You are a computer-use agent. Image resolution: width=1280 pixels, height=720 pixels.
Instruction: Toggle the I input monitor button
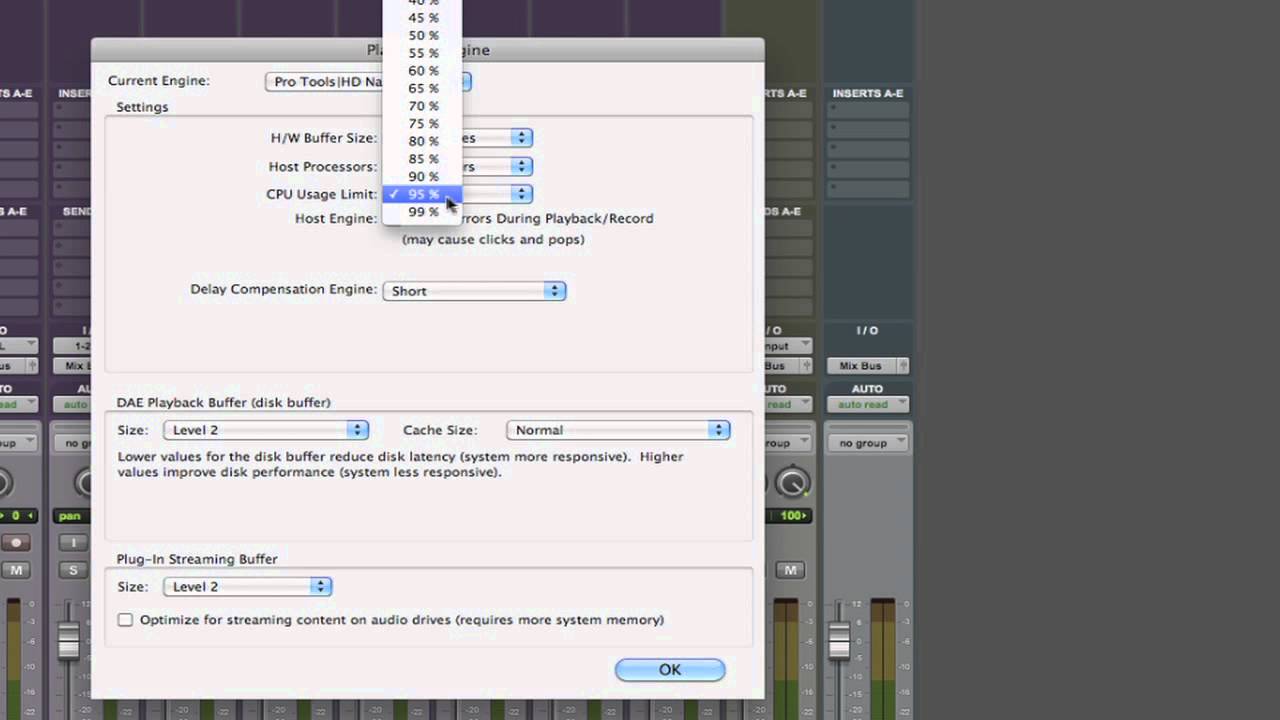coord(73,542)
